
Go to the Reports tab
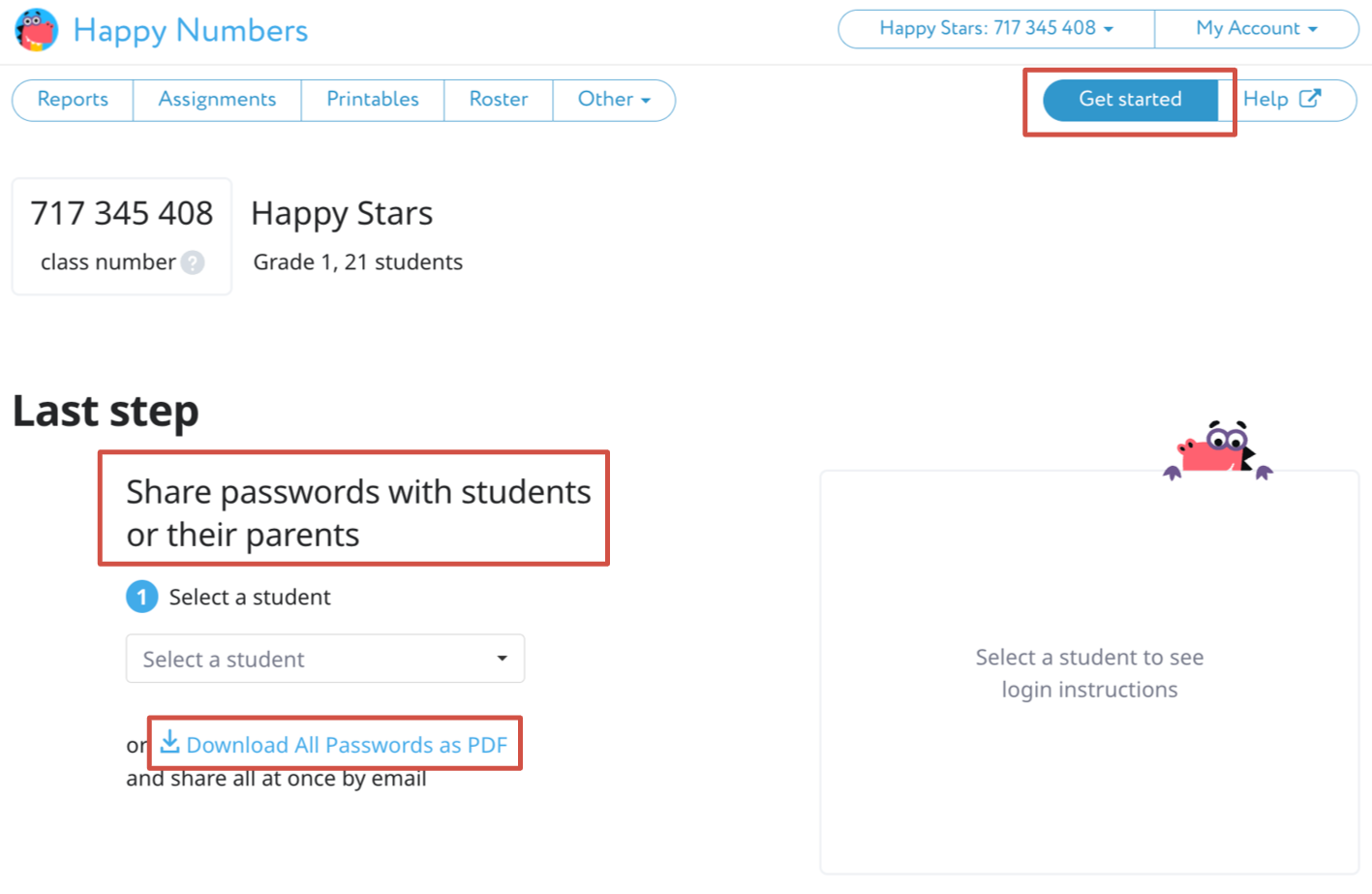click(x=73, y=100)
